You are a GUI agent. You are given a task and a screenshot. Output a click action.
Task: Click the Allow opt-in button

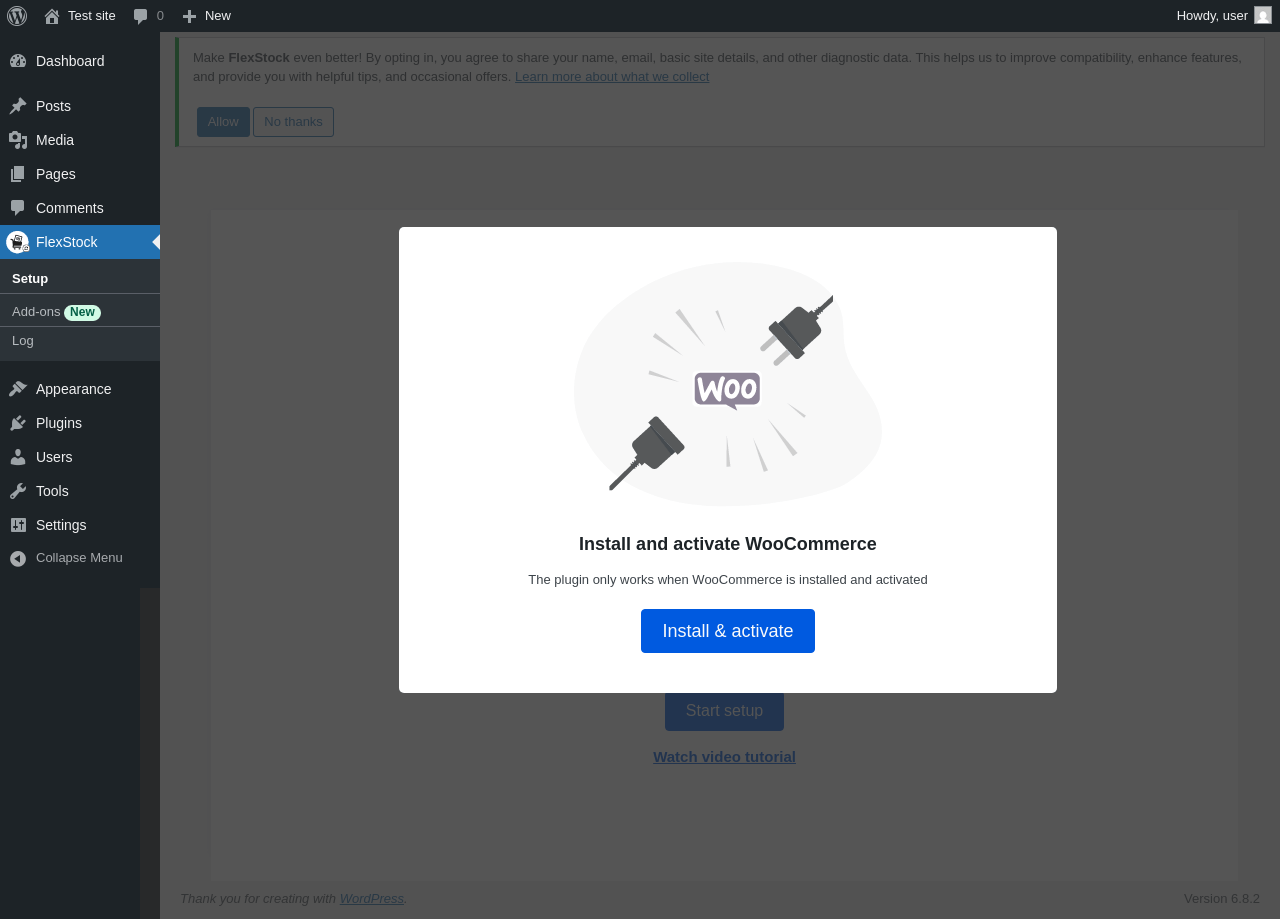point(223,122)
